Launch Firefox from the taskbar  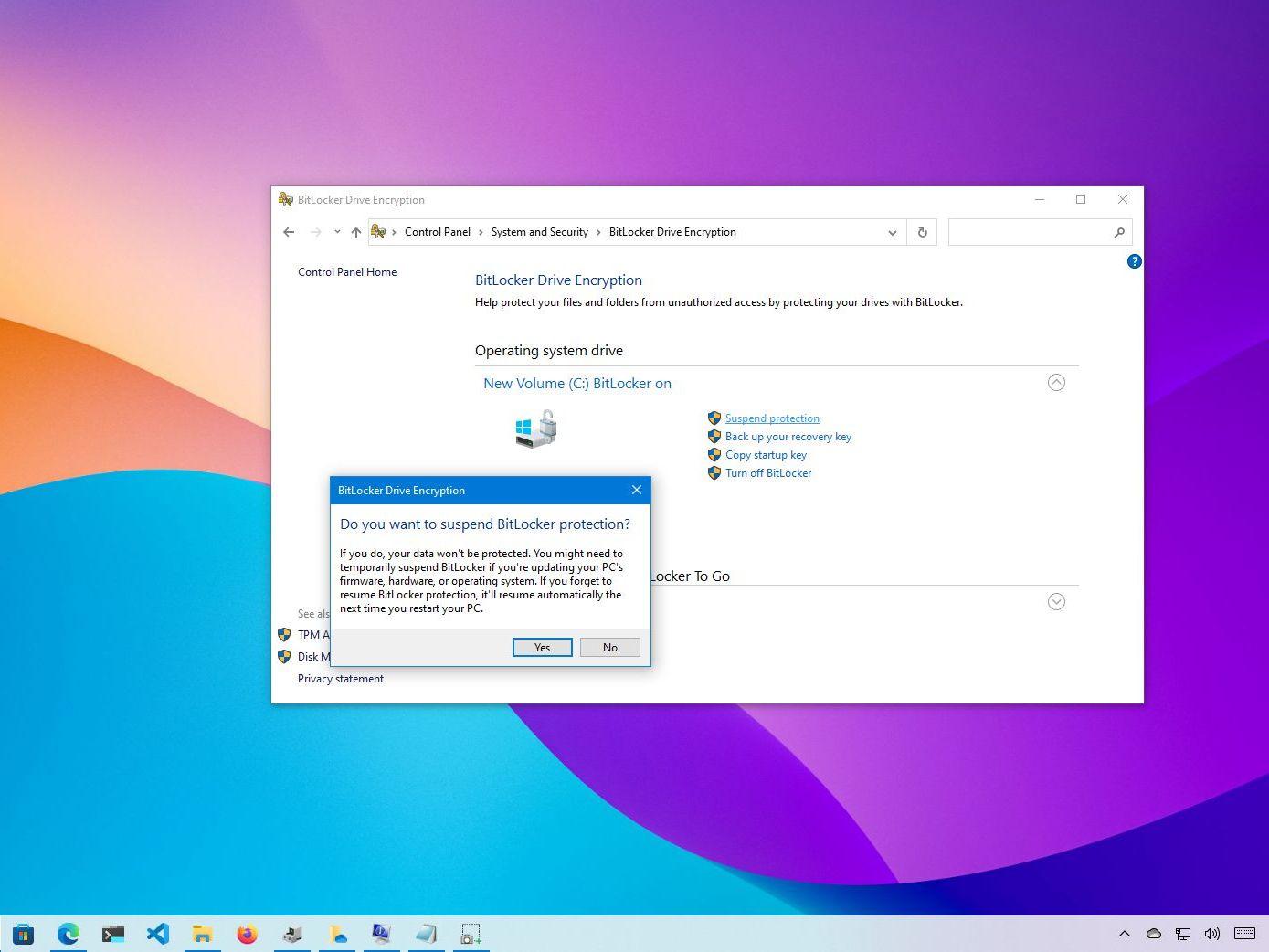tap(247, 934)
